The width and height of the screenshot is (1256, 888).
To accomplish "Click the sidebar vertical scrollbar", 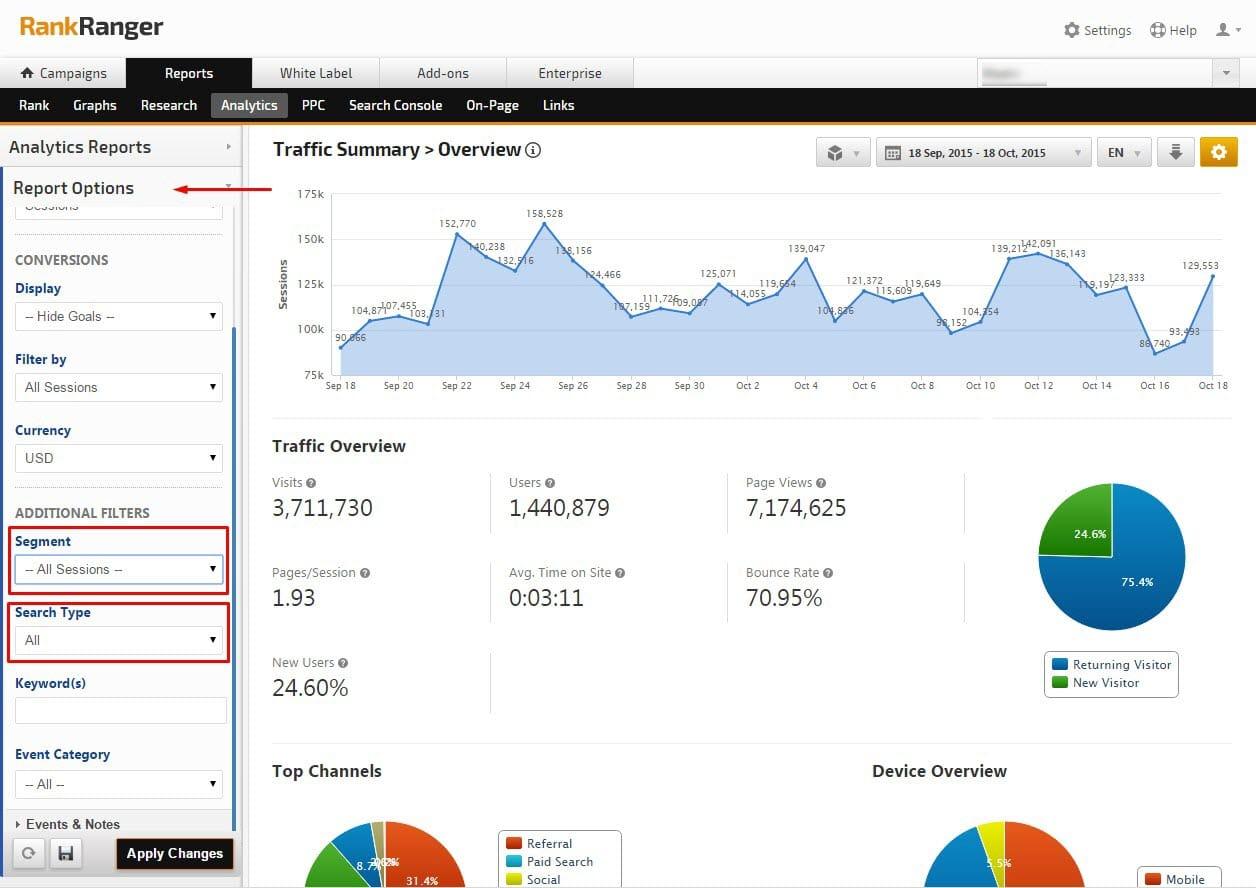I will click(x=234, y=578).
